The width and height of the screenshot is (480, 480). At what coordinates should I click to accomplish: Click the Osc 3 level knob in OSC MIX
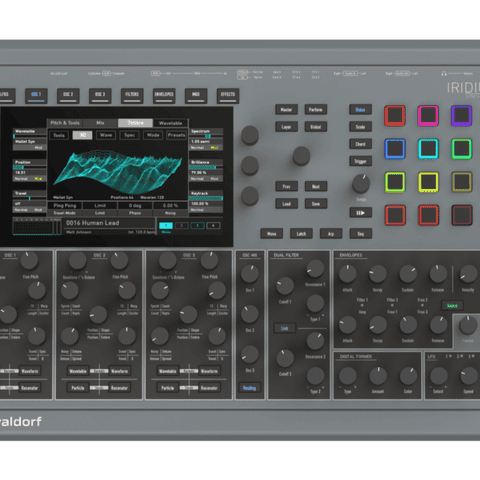(x=250, y=354)
